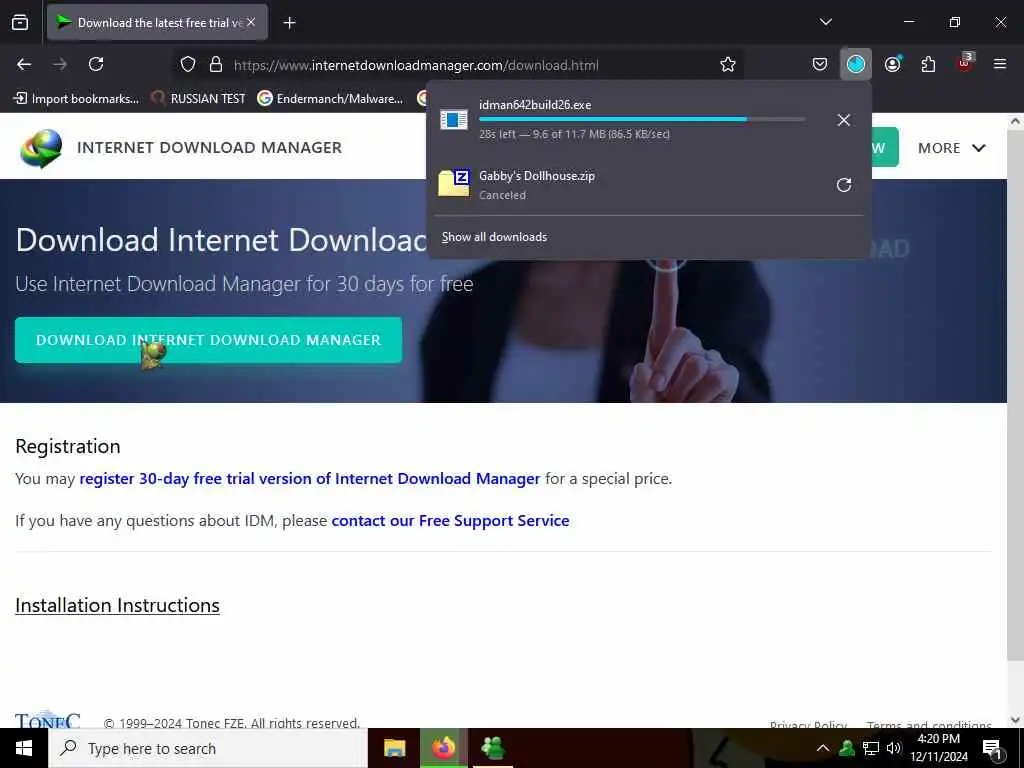Image resolution: width=1024 pixels, height=768 pixels.
Task: Click the Tonec logo in footer
Action: coord(48,719)
